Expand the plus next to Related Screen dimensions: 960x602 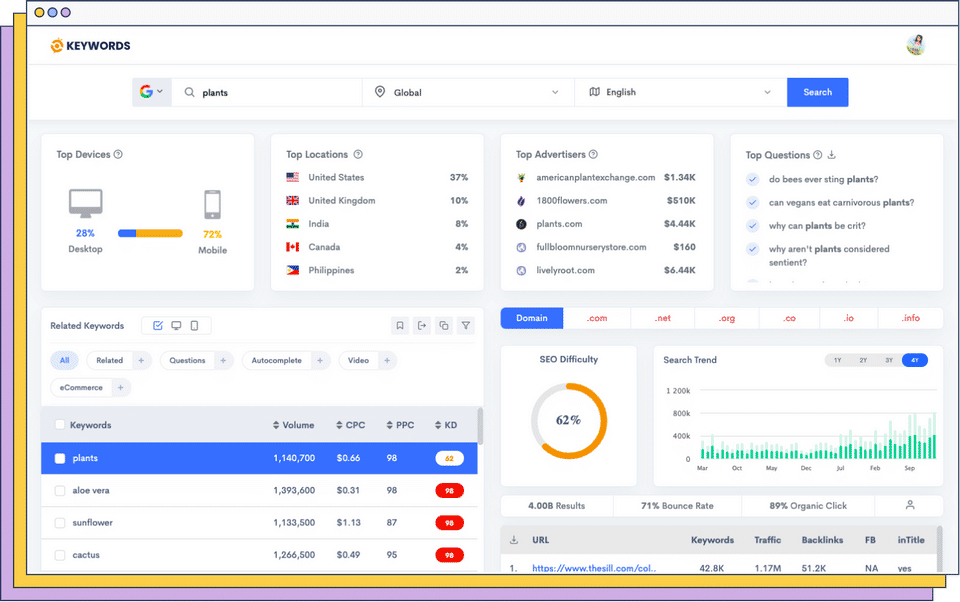point(141,361)
